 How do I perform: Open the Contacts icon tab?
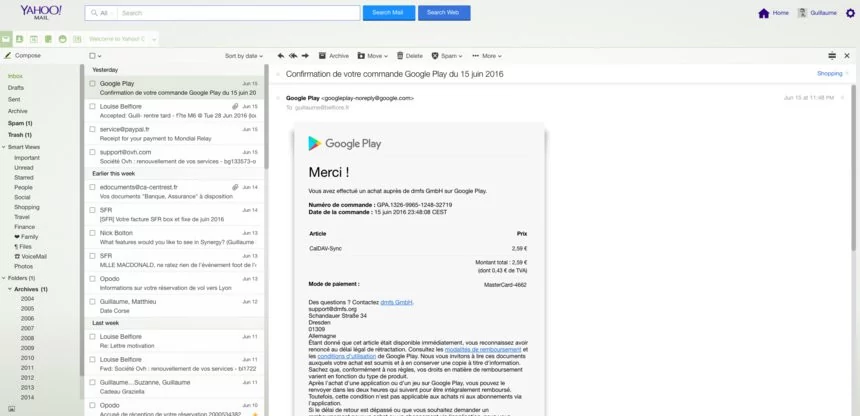(19, 39)
